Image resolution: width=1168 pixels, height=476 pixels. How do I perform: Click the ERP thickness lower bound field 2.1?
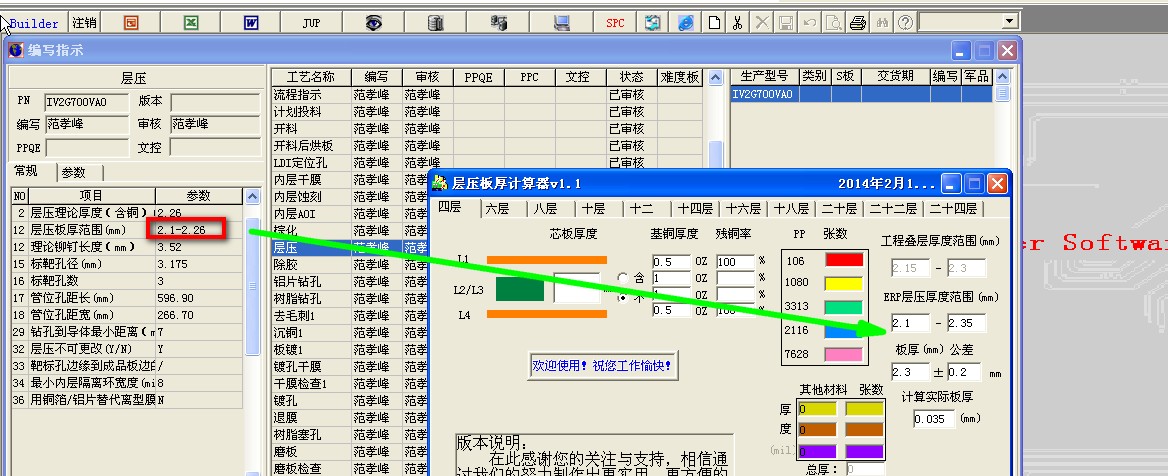(x=911, y=323)
